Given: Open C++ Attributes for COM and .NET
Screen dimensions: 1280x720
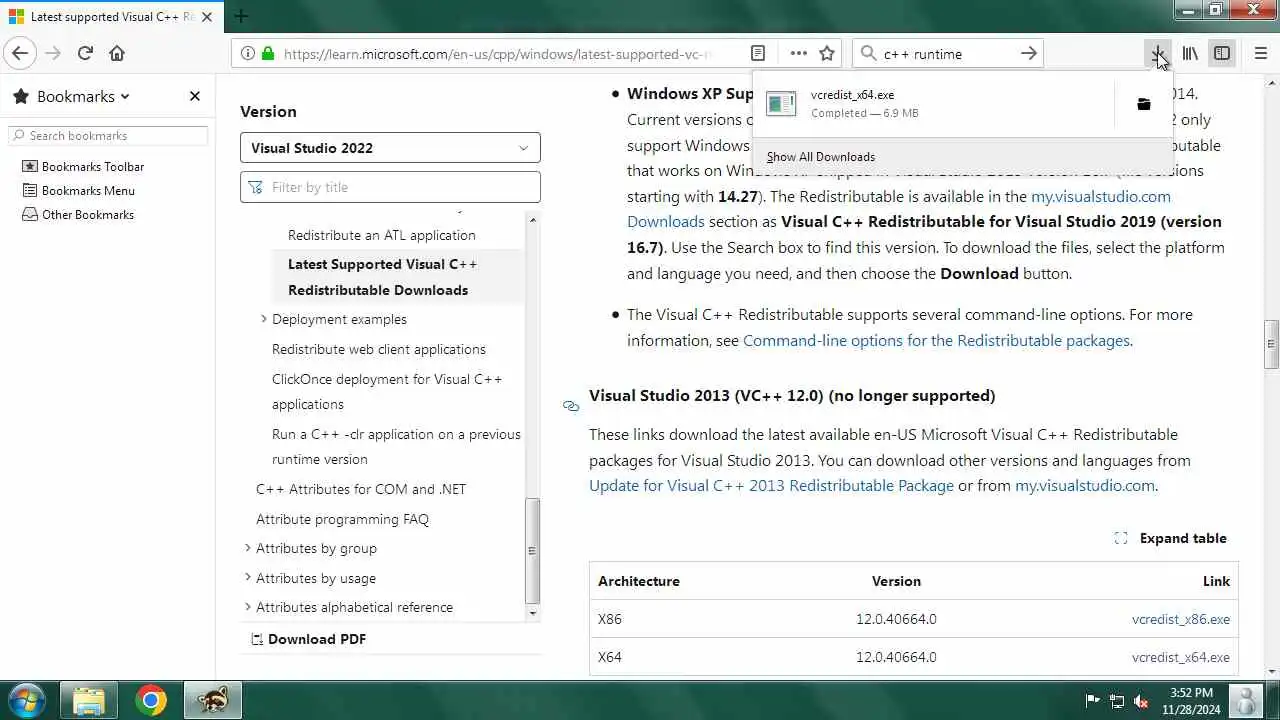Looking at the screenshot, I should (x=361, y=489).
